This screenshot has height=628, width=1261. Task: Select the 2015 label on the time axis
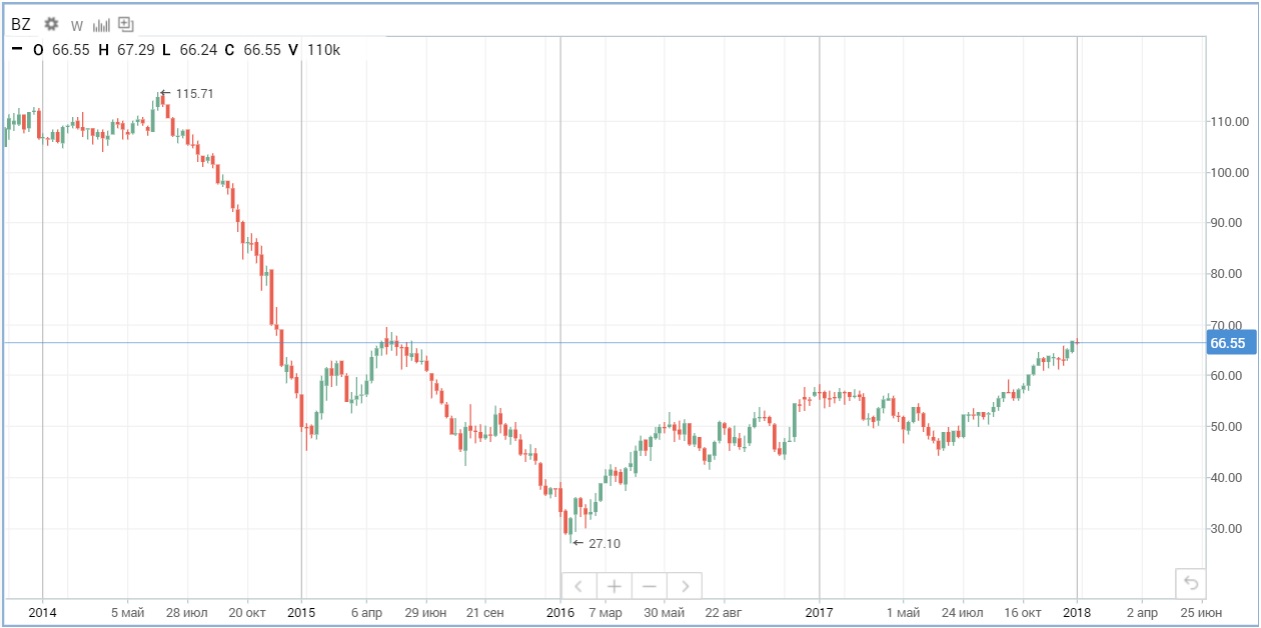[301, 612]
